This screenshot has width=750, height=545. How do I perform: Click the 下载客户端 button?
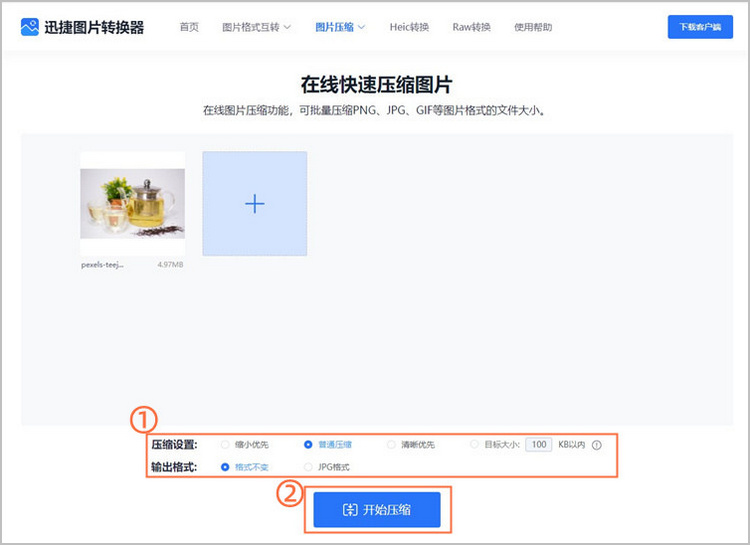pos(700,27)
